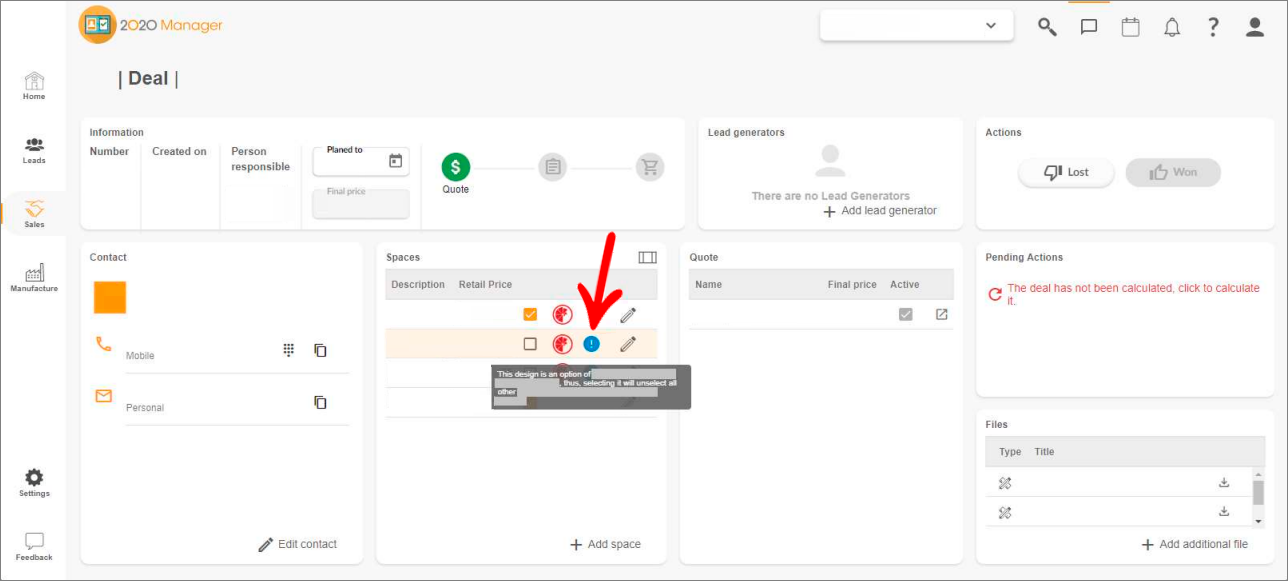
Task: Download the first file in Files
Action: (x=1223, y=482)
